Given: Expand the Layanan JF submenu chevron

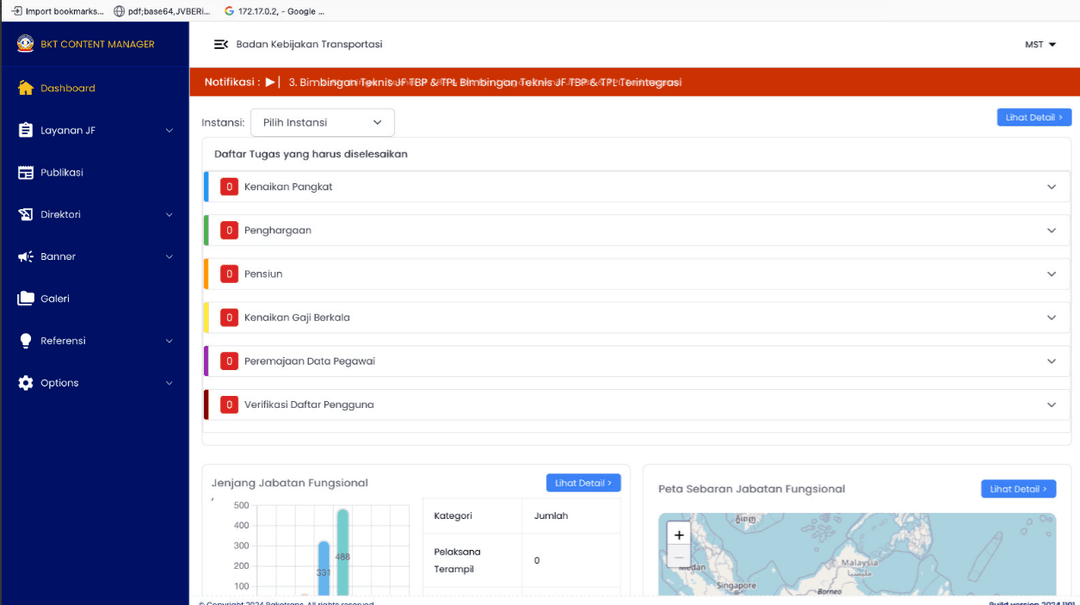Looking at the screenshot, I should tap(169, 130).
